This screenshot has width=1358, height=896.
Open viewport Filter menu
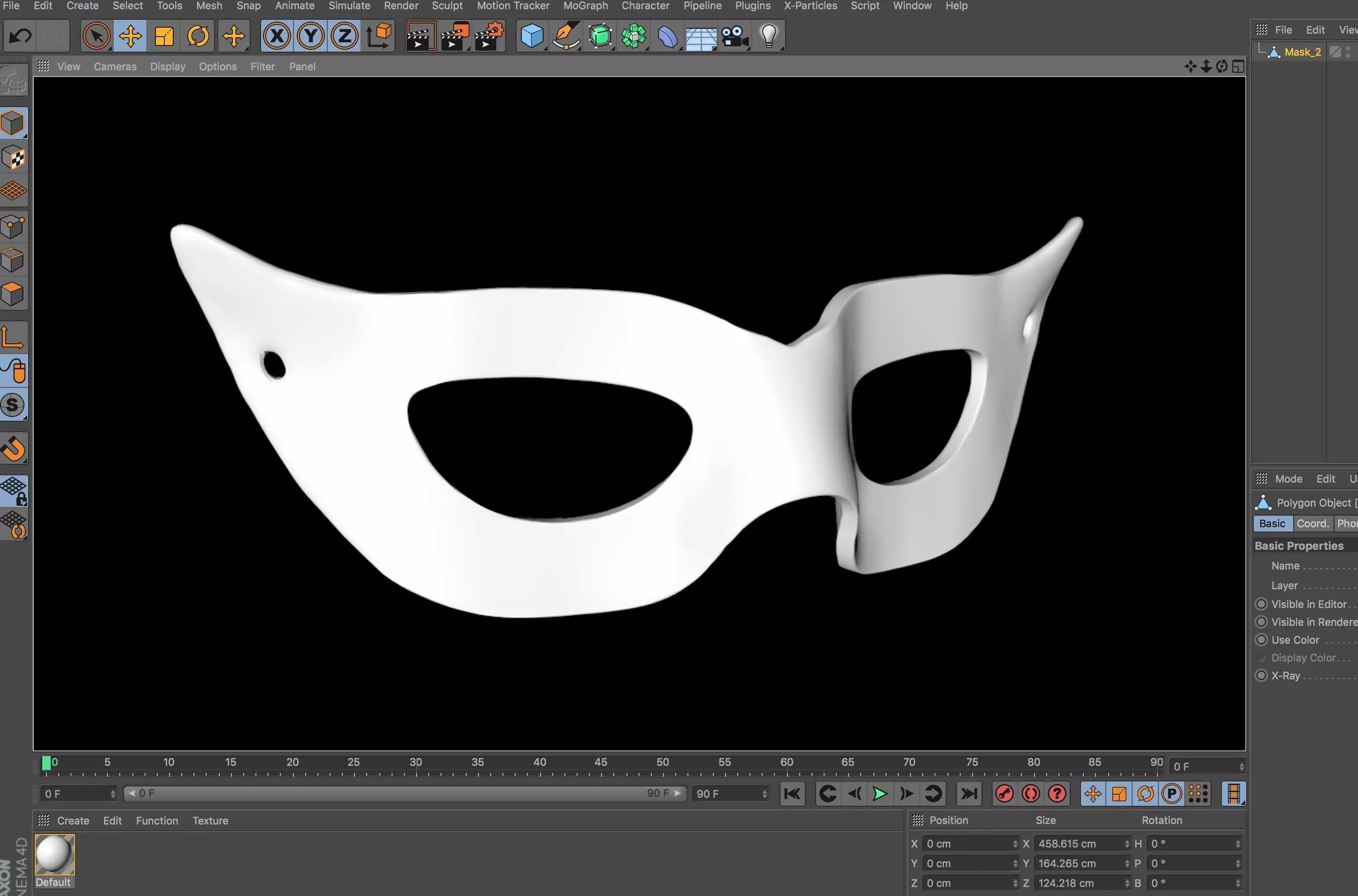pos(262,66)
